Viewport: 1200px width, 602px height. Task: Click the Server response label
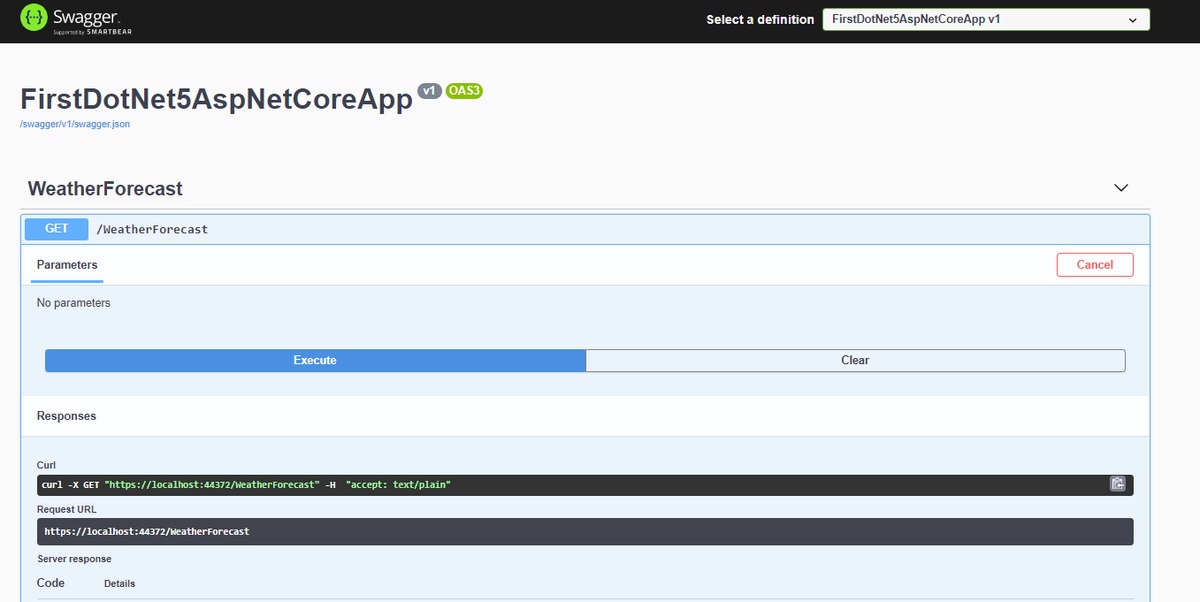pyautogui.click(x=75, y=559)
